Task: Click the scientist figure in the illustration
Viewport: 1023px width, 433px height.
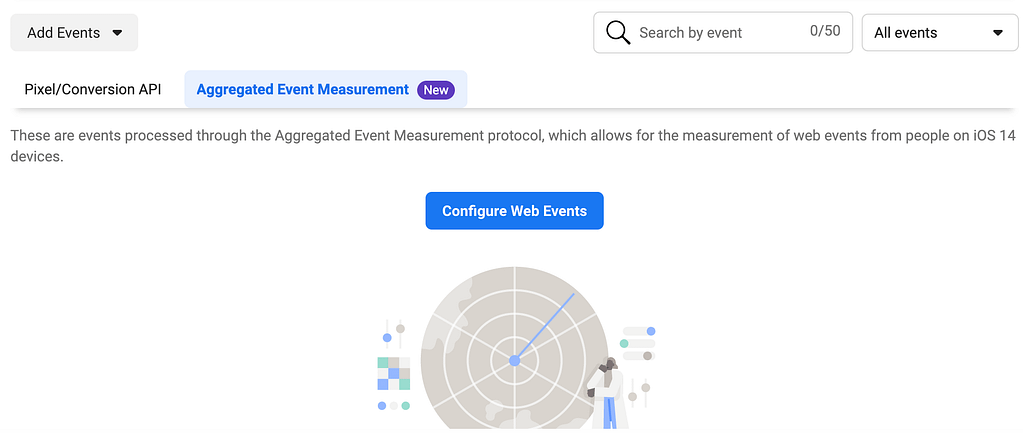Action: tap(607, 393)
